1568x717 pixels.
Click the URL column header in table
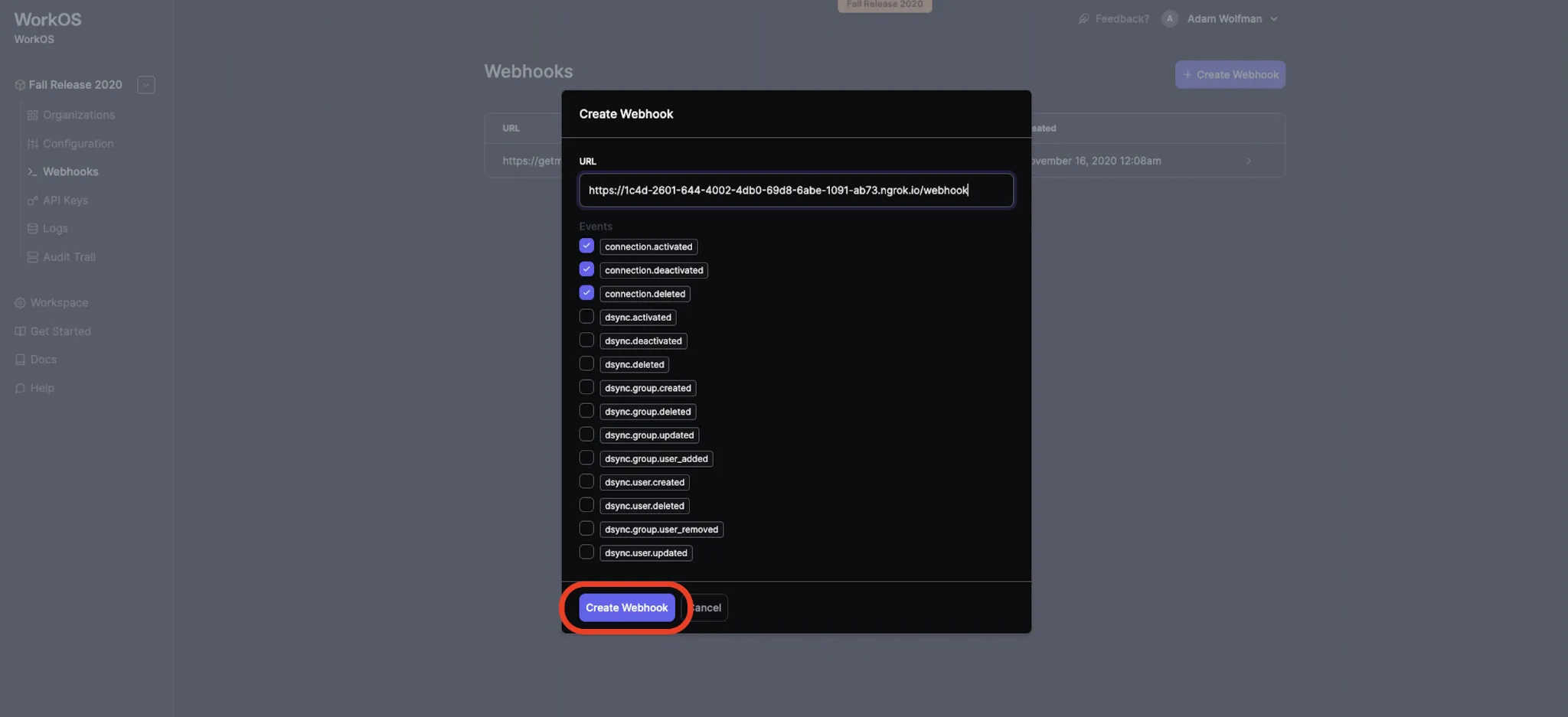pyautogui.click(x=511, y=128)
